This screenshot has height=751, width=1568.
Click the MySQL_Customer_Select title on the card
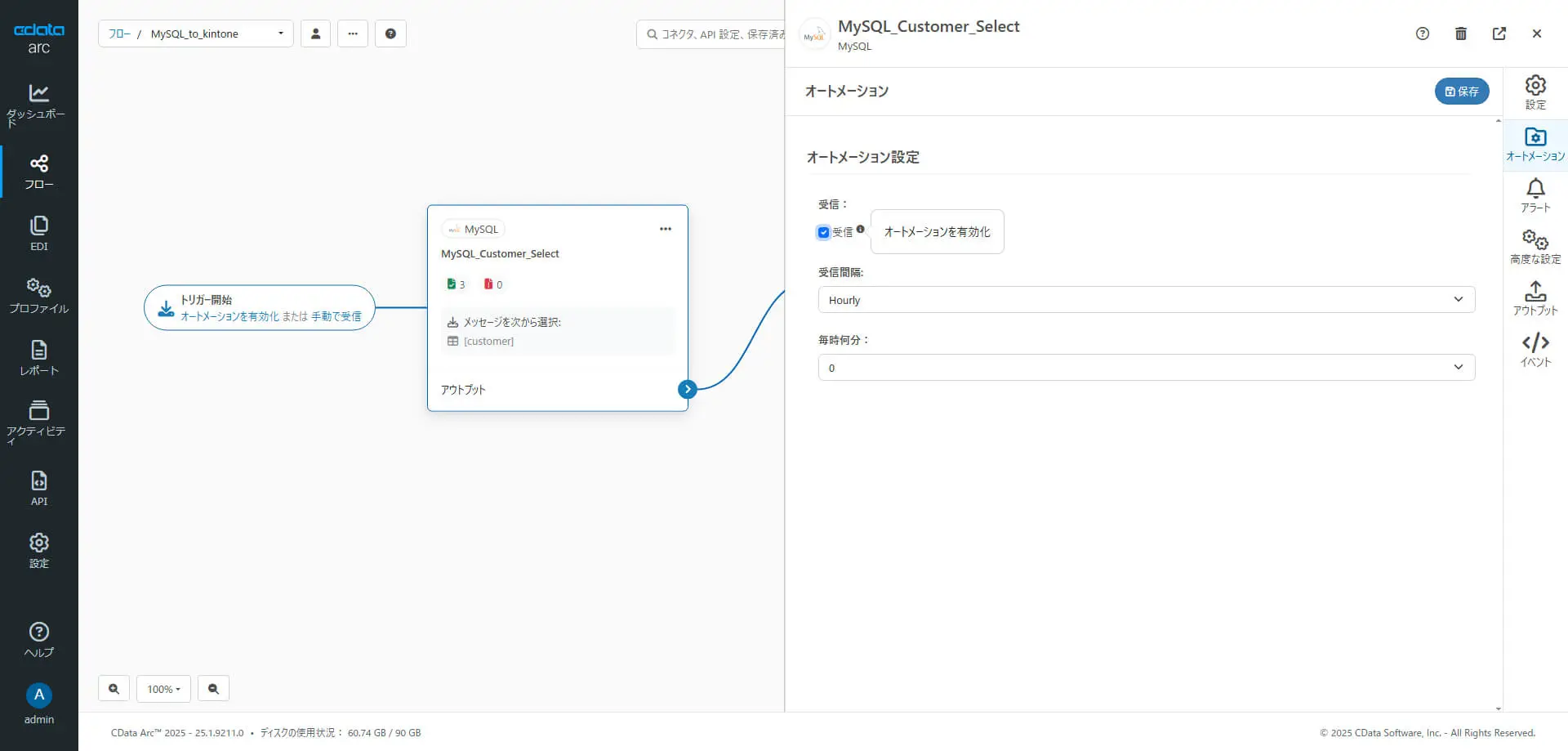pos(500,254)
